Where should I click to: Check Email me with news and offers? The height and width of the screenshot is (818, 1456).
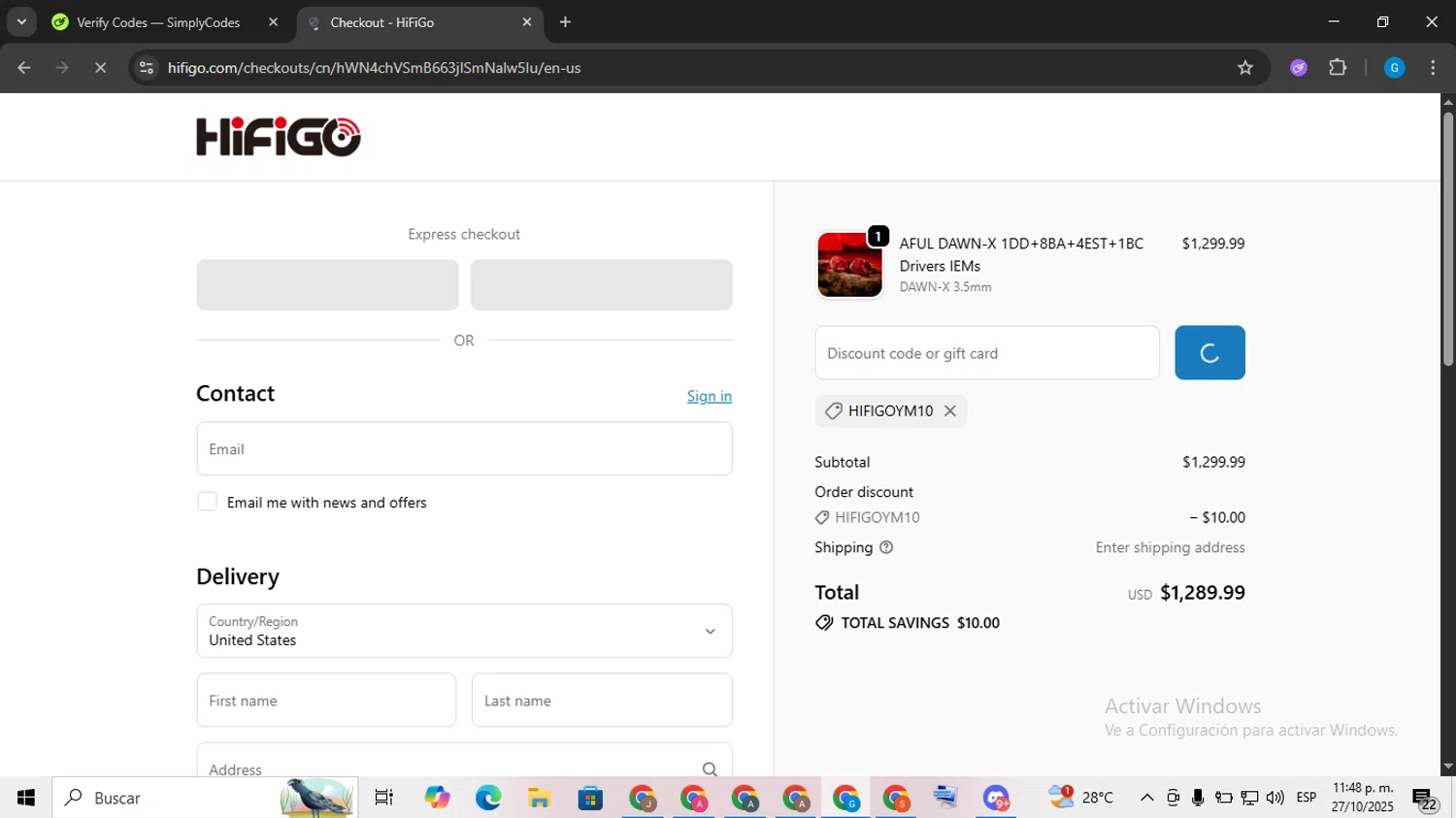(207, 502)
